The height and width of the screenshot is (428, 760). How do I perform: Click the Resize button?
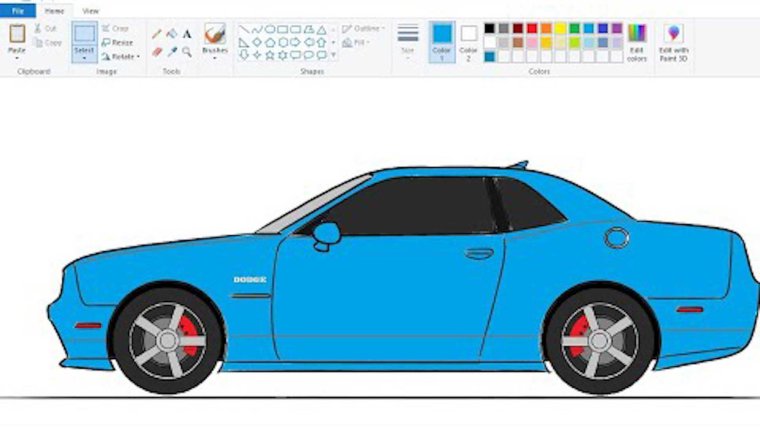tap(117, 43)
